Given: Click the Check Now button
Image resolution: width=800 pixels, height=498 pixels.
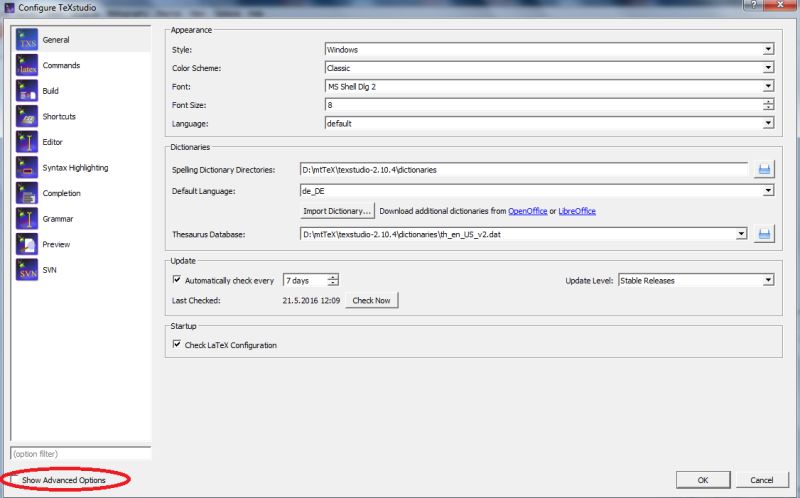Looking at the screenshot, I should click(x=371, y=300).
